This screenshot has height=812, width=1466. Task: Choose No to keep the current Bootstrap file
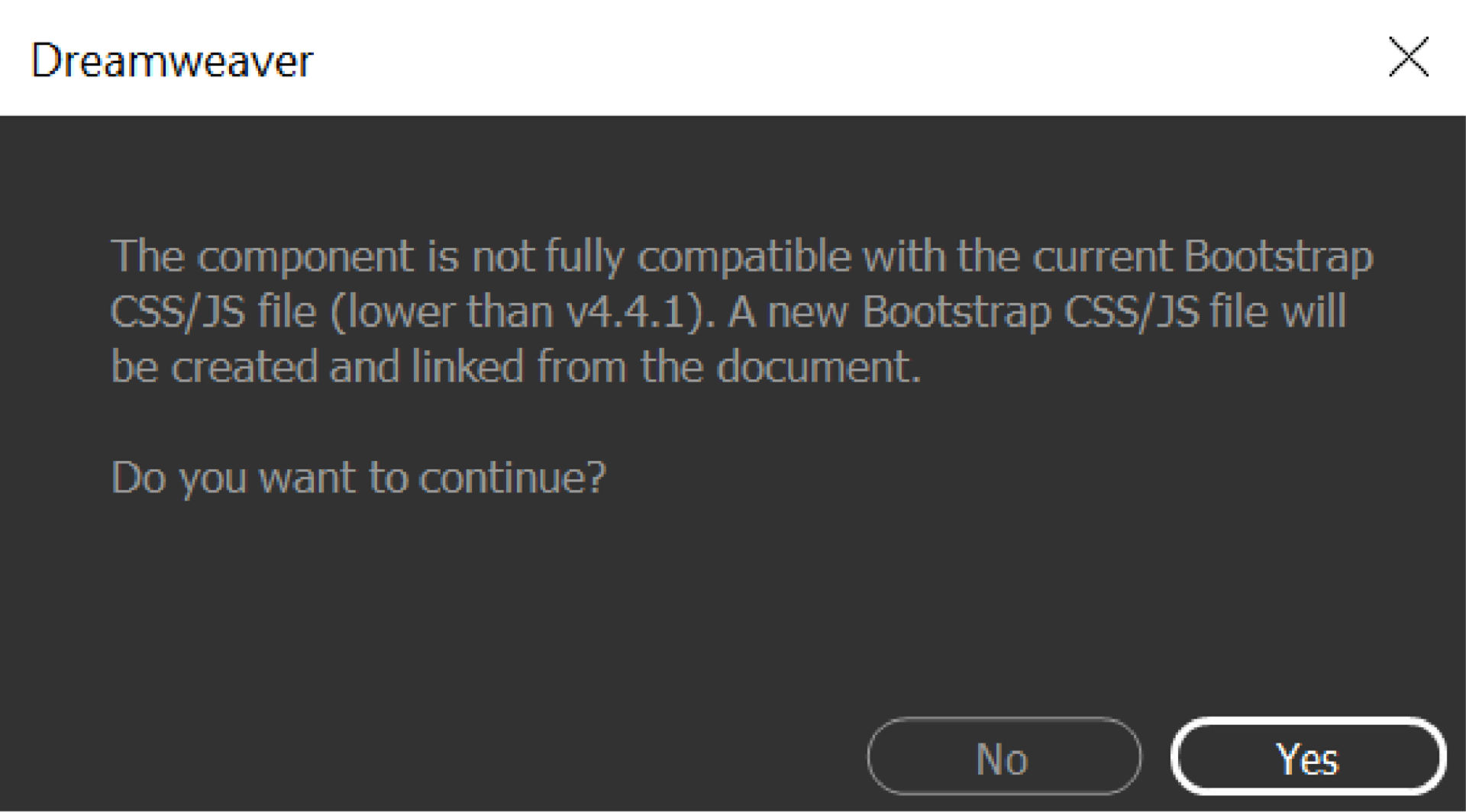[1002, 758]
